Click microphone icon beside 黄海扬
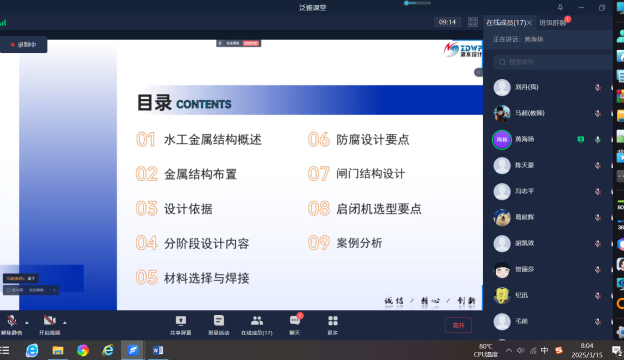624x360 pixels. pos(597,139)
